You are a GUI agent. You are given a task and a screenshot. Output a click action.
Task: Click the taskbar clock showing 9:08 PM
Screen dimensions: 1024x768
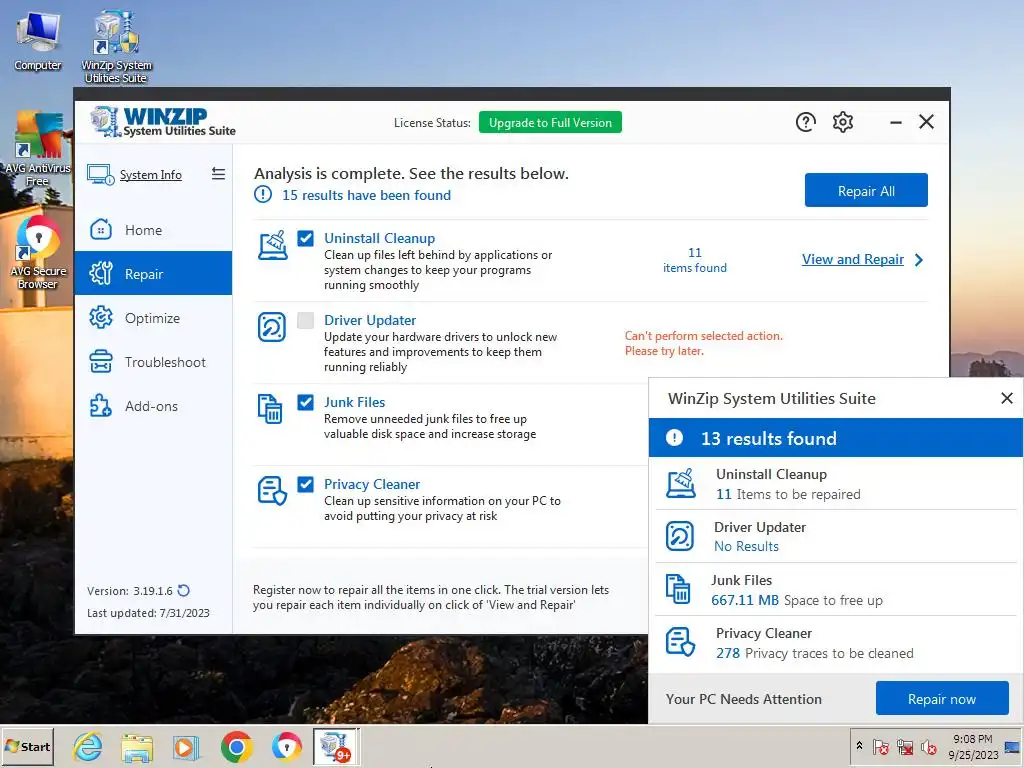click(x=973, y=746)
